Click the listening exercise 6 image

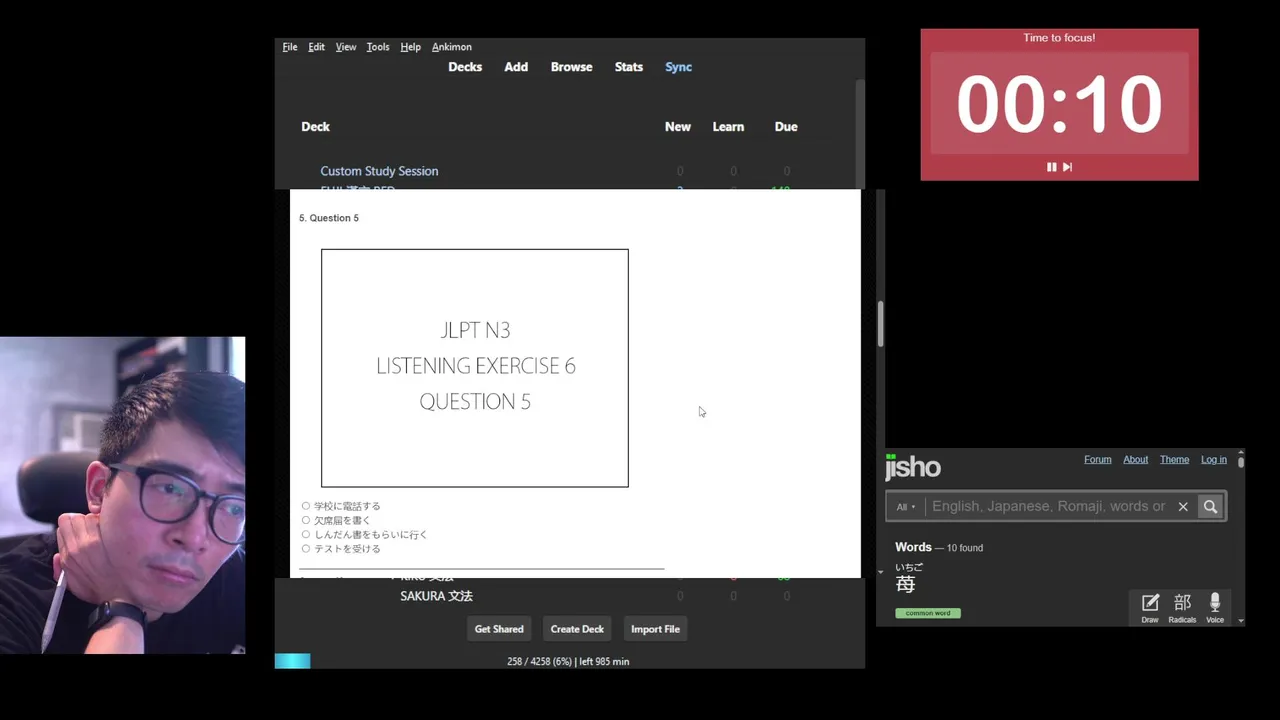(475, 368)
